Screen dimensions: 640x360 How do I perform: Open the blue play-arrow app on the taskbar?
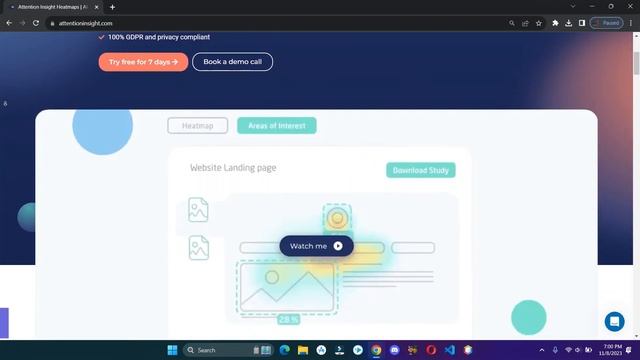(x=358, y=350)
